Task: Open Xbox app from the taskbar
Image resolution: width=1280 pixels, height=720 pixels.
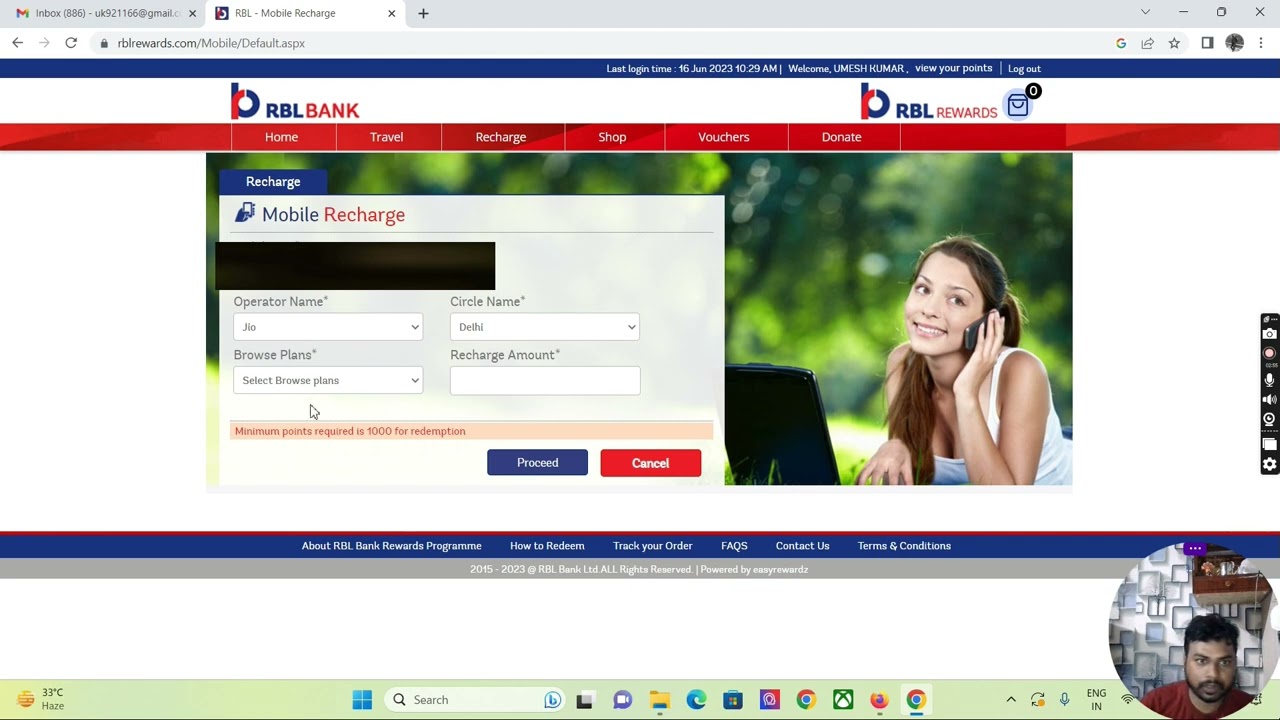Action: (x=843, y=700)
